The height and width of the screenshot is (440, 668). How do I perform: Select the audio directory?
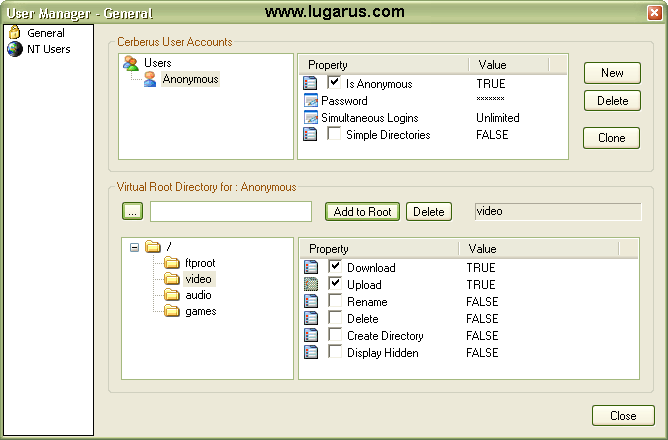tap(198, 295)
